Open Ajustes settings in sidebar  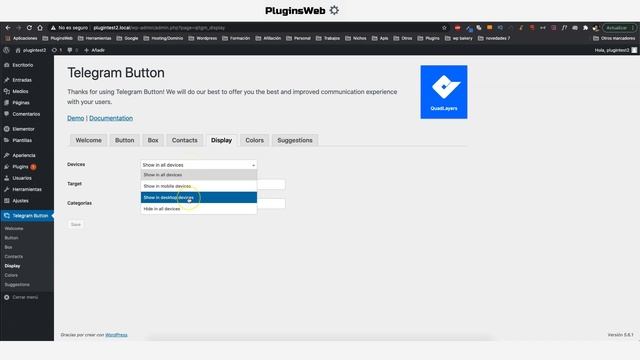[20, 201]
